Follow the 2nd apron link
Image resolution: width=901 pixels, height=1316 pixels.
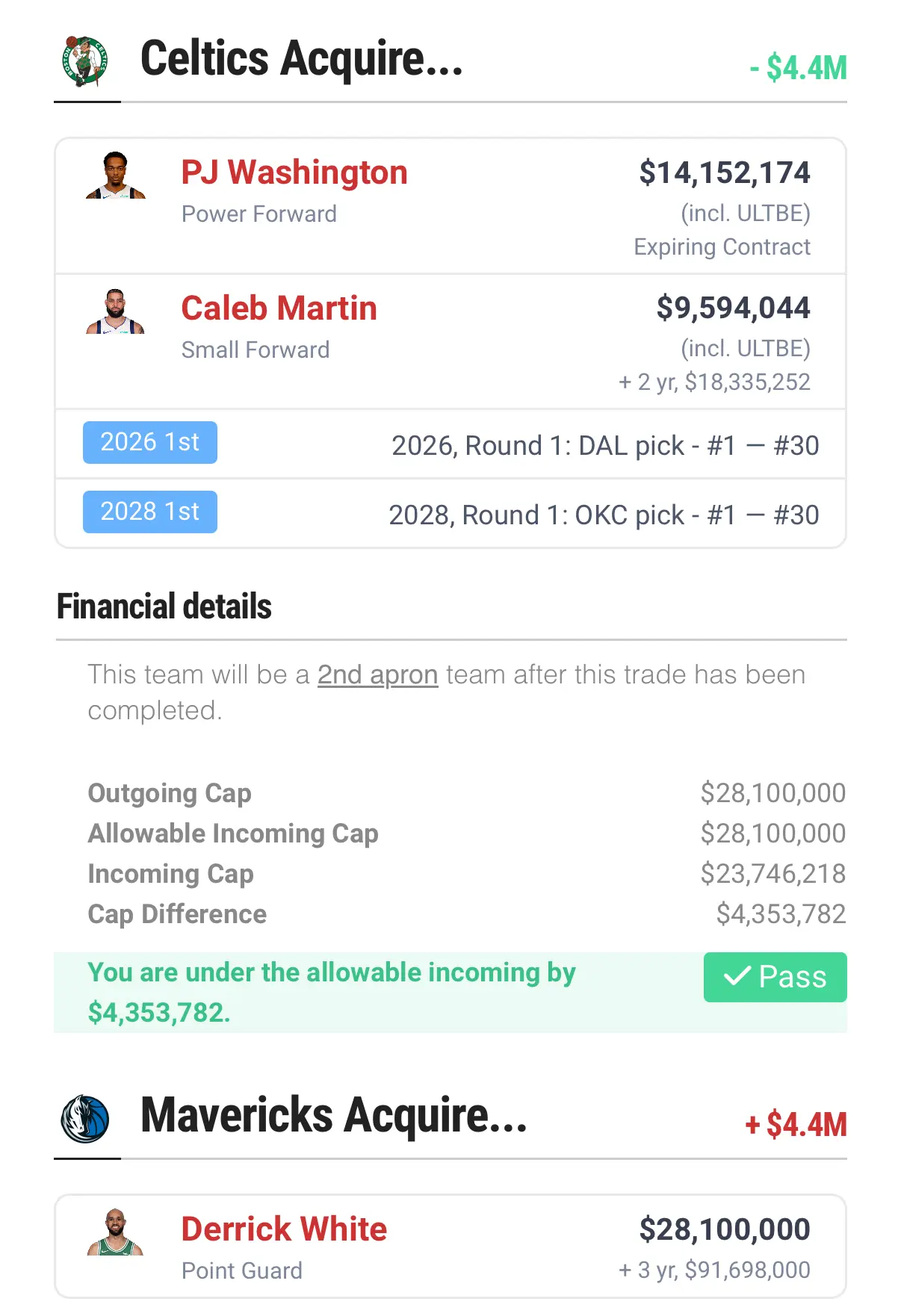click(377, 674)
